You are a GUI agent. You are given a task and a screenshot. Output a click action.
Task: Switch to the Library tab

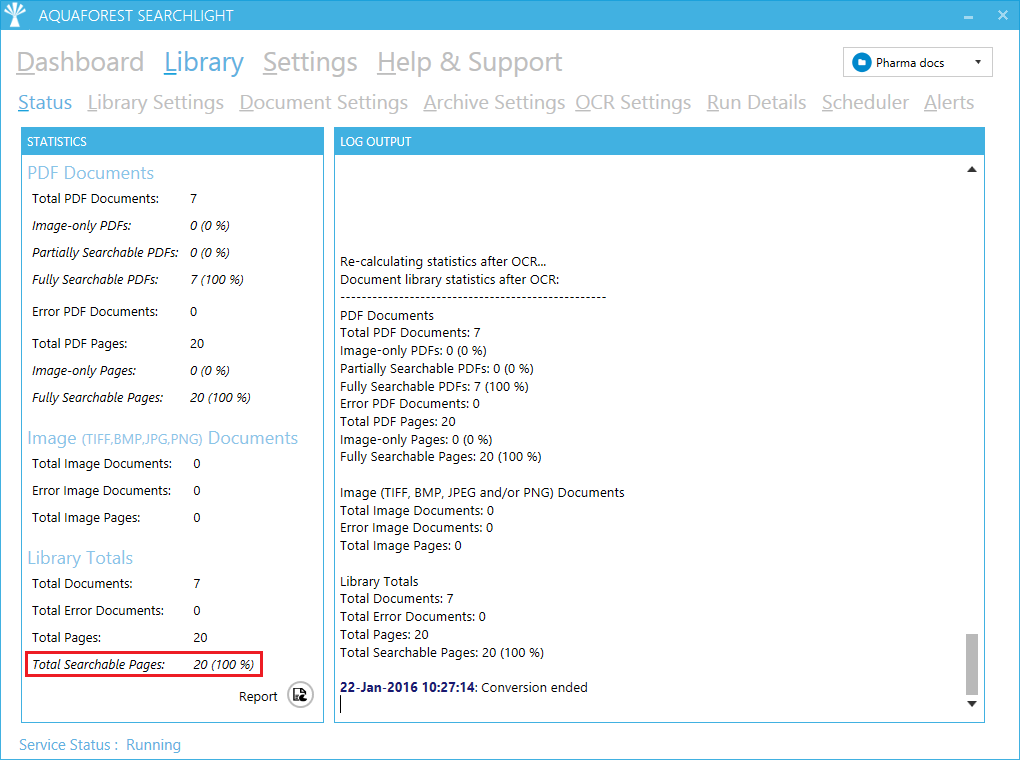click(x=204, y=62)
